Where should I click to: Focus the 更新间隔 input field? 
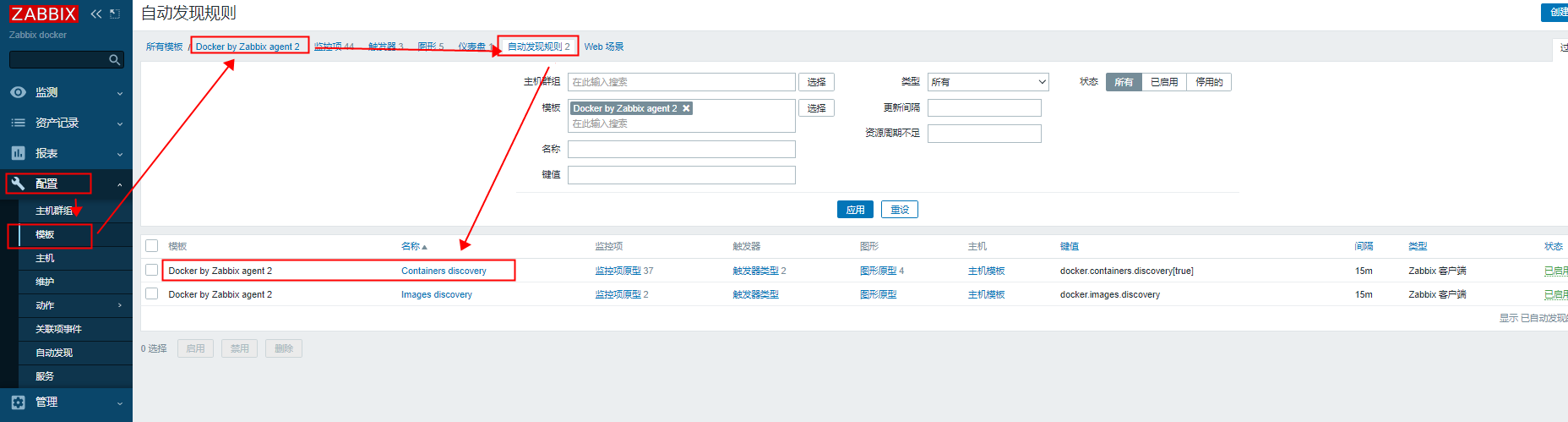984,108
